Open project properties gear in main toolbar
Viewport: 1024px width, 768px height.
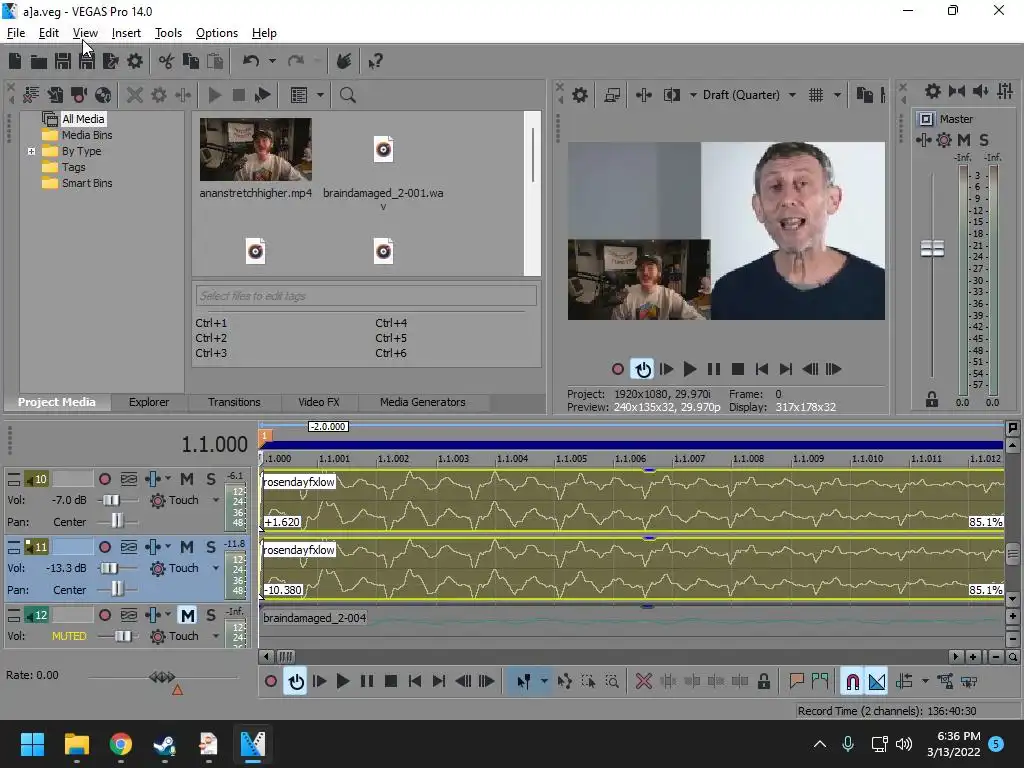pyautogui.click(x=135, y=61)
